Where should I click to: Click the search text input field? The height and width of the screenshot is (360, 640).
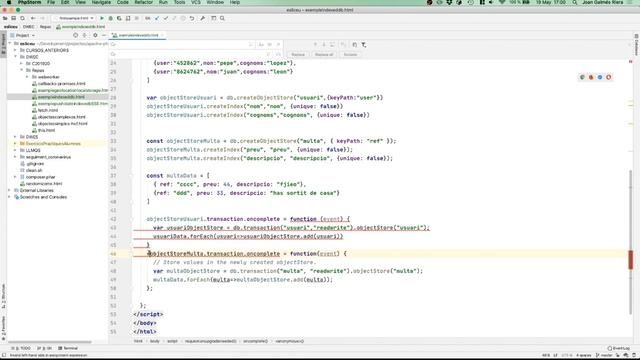point(182,44)
